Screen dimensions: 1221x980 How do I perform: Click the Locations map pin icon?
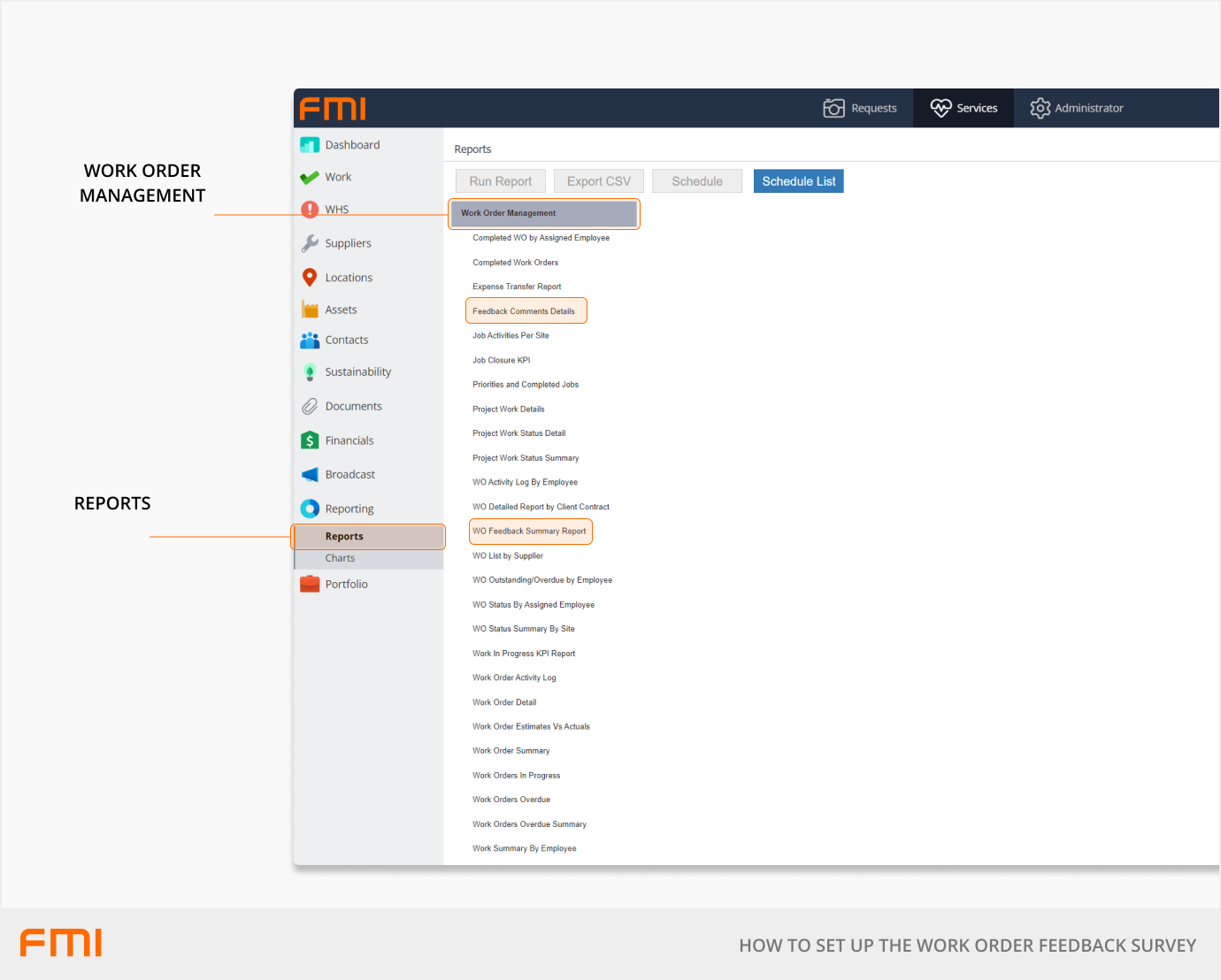click(310, 278)
